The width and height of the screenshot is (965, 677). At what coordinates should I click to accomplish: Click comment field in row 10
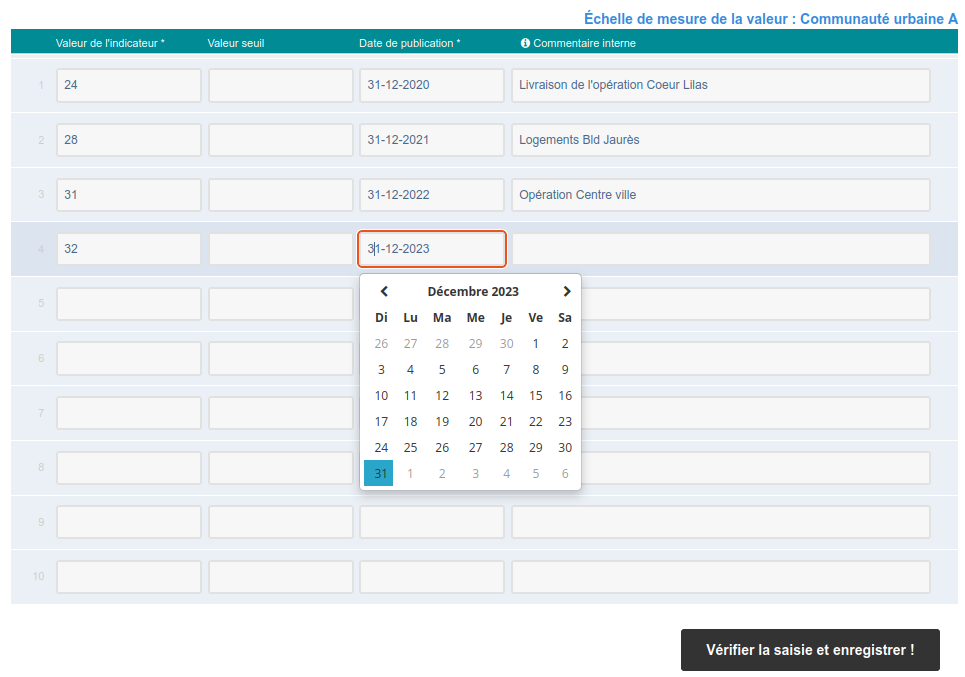point(721,577)
